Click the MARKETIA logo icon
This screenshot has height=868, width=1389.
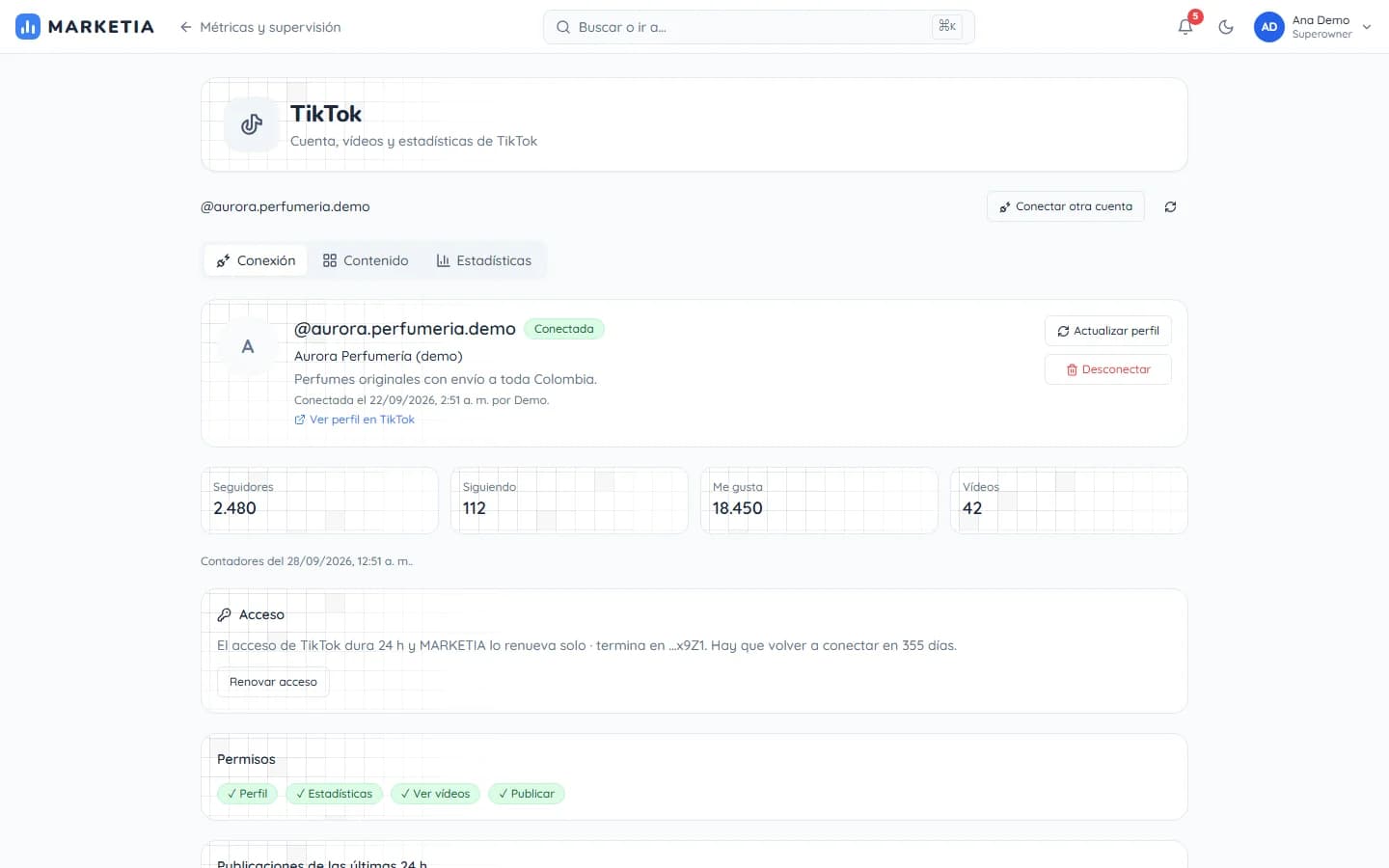(x=28, y=27)
